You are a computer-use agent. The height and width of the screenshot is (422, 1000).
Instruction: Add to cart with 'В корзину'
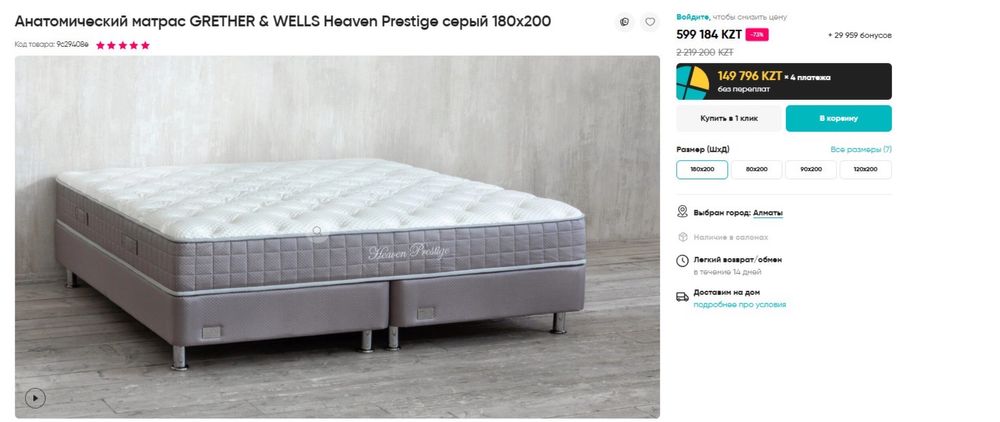pos(838,118)
